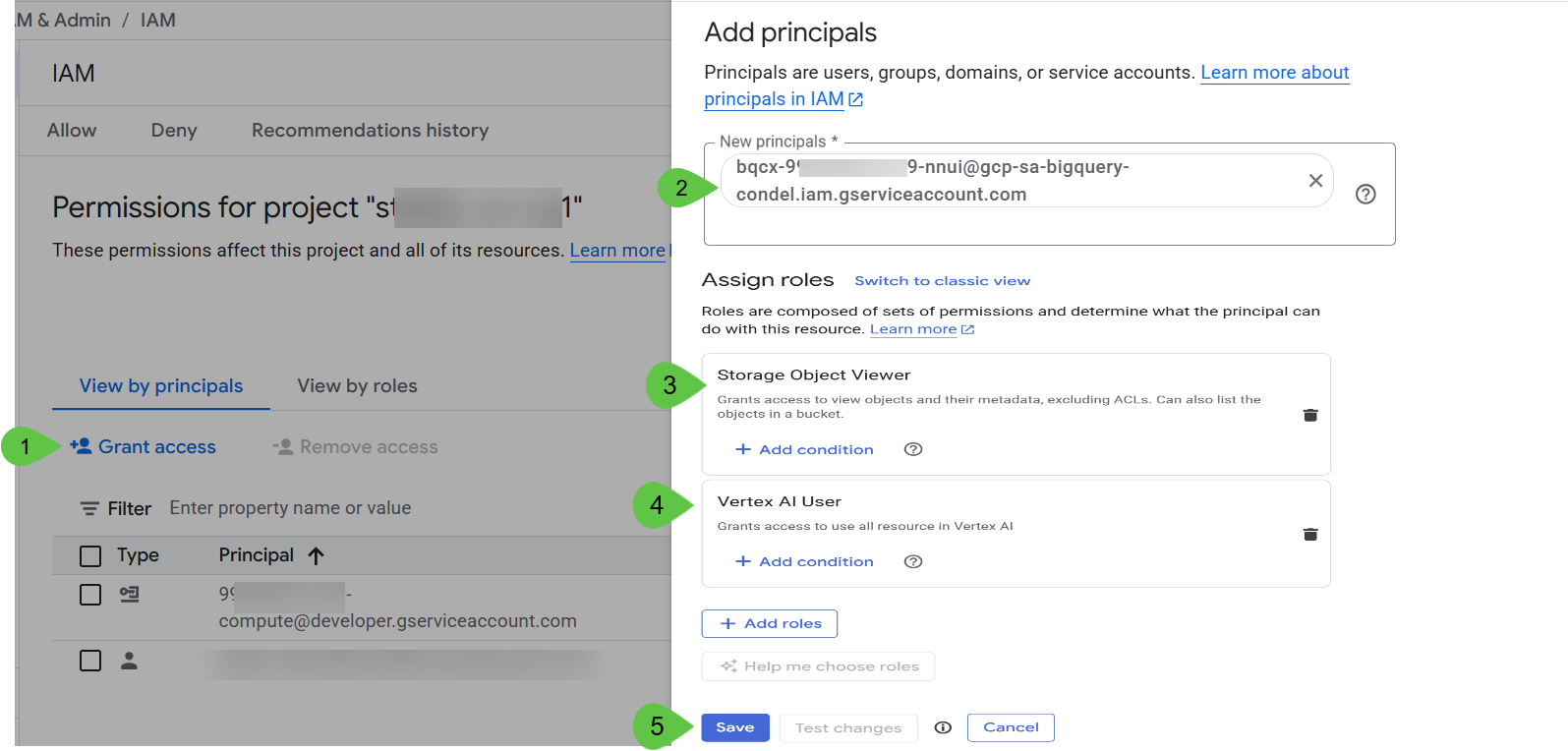Screen dimensions: 1568x751
Task: Open Learn more about principals in IAM link
Action: point(1026,86)
